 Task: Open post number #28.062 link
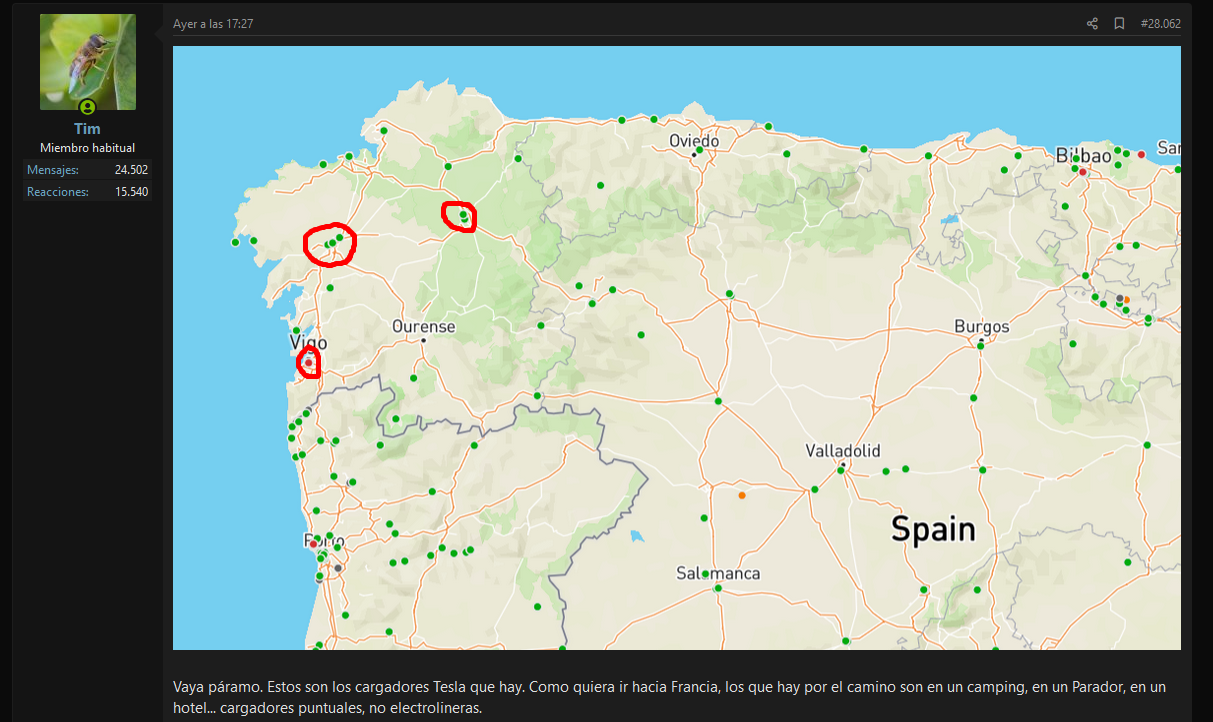pos(1160,24)
